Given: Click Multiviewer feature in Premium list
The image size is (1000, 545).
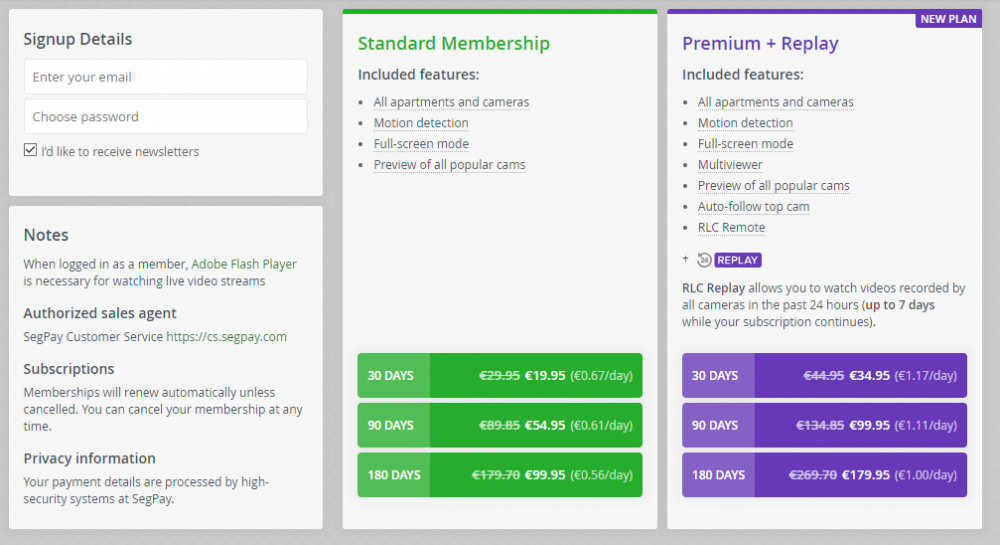Looking at the screenshot, I should [x=730, y=165].
